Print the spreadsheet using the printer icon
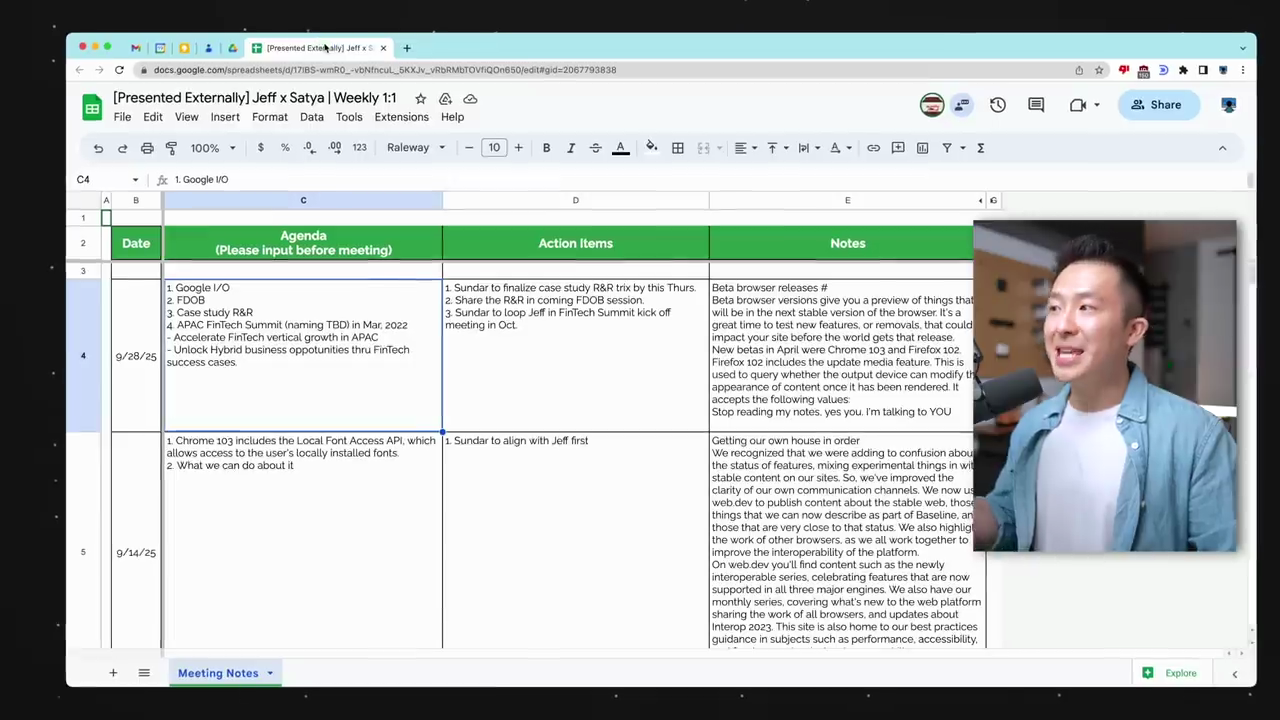This screenshot has height=720, width=1280. point(147,148)
